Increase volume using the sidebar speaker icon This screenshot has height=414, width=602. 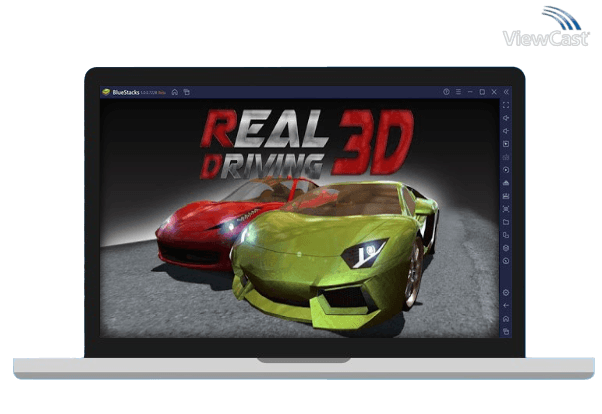coord(506,118)
